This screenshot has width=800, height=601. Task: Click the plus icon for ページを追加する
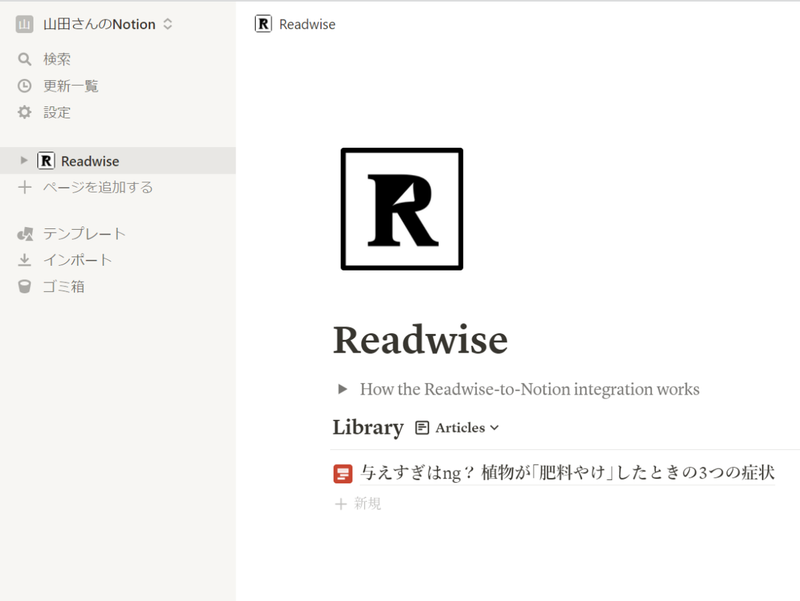[x=24, y=187]
